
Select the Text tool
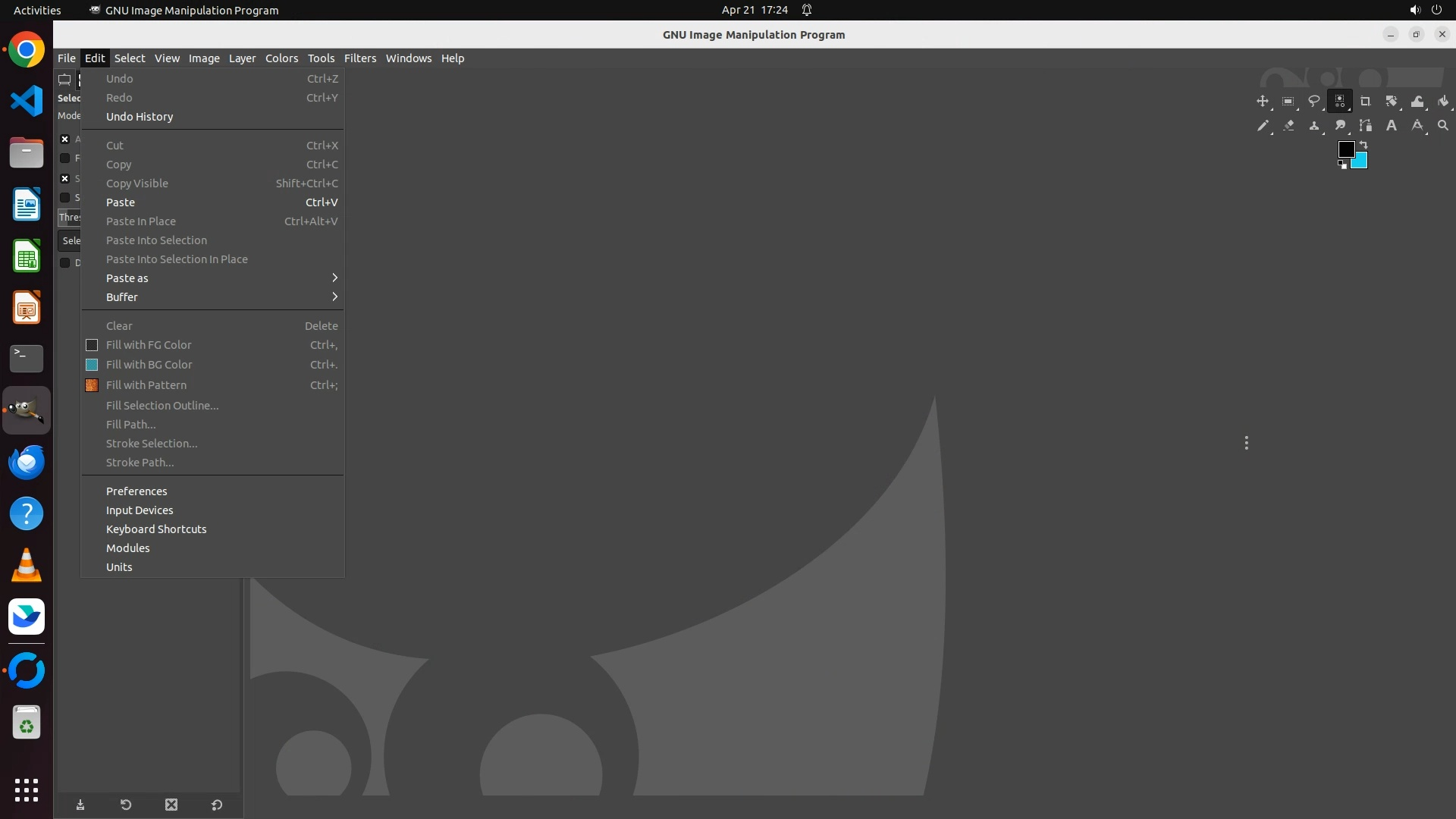1391,125
